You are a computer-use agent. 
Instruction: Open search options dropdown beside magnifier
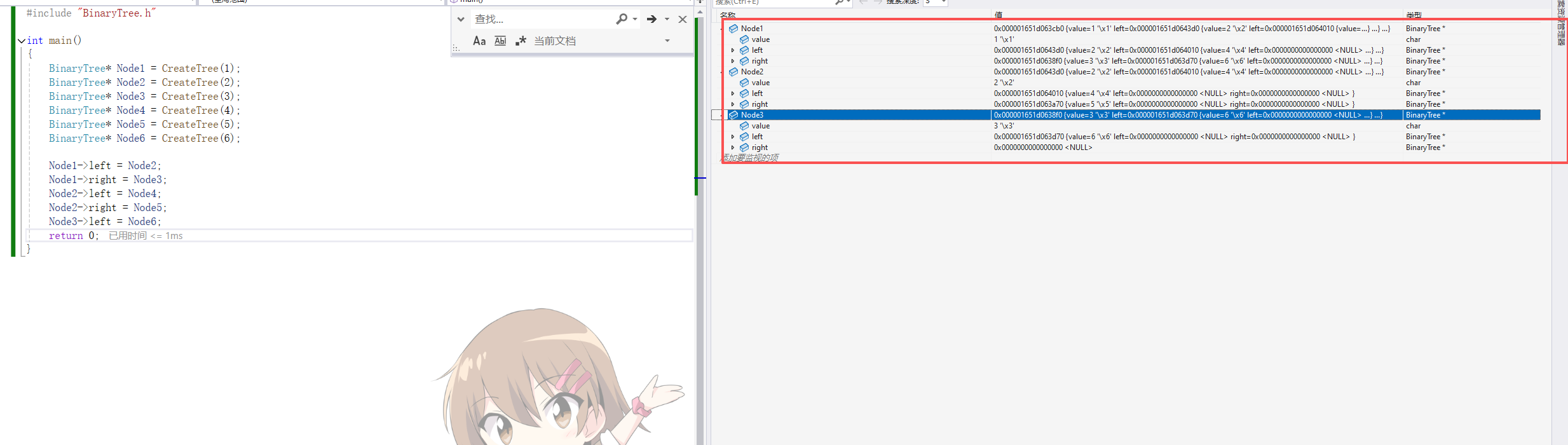coord(635,19)
